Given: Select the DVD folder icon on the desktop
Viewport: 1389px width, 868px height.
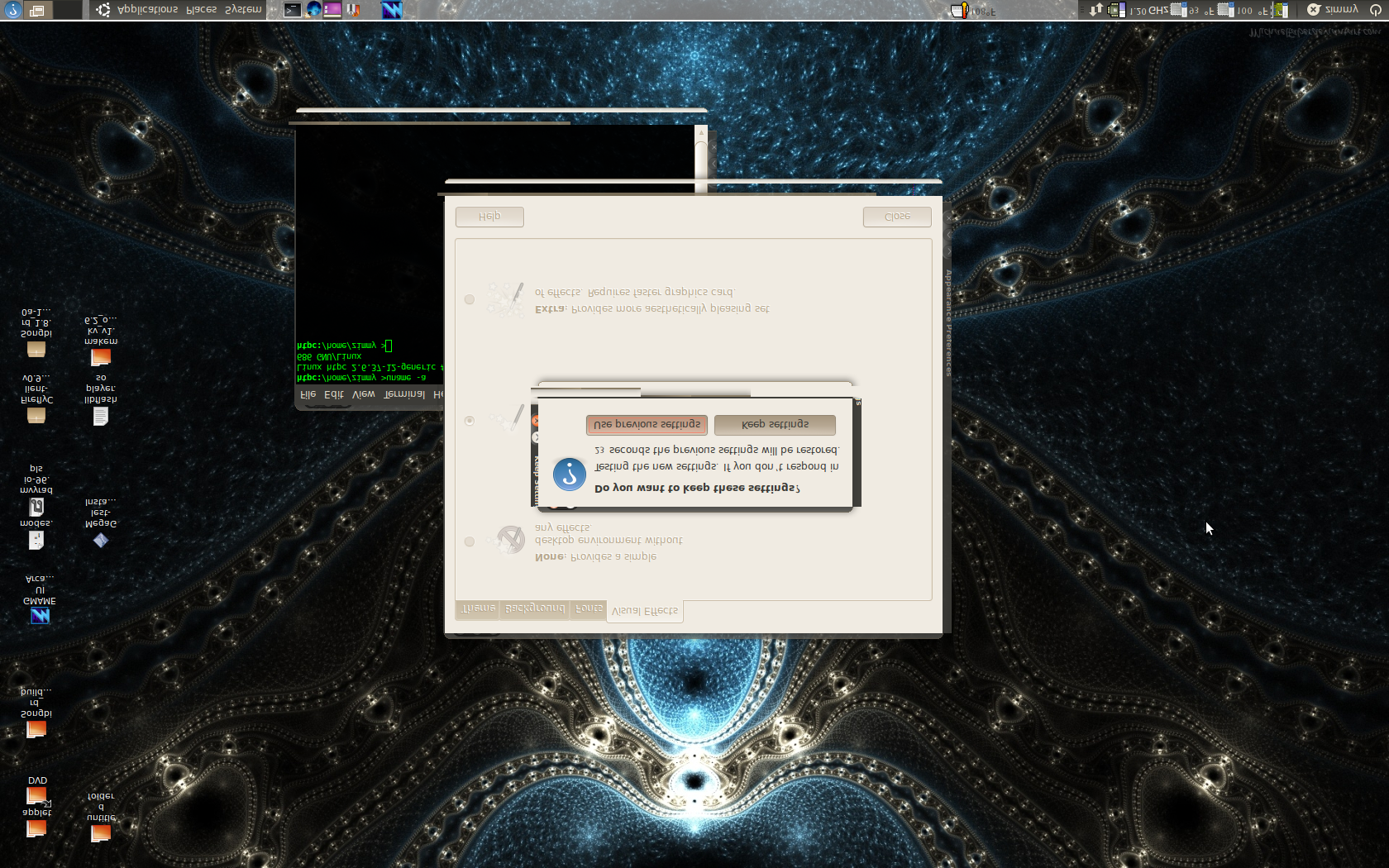Looking at the screenshot, I should [36, 796].
